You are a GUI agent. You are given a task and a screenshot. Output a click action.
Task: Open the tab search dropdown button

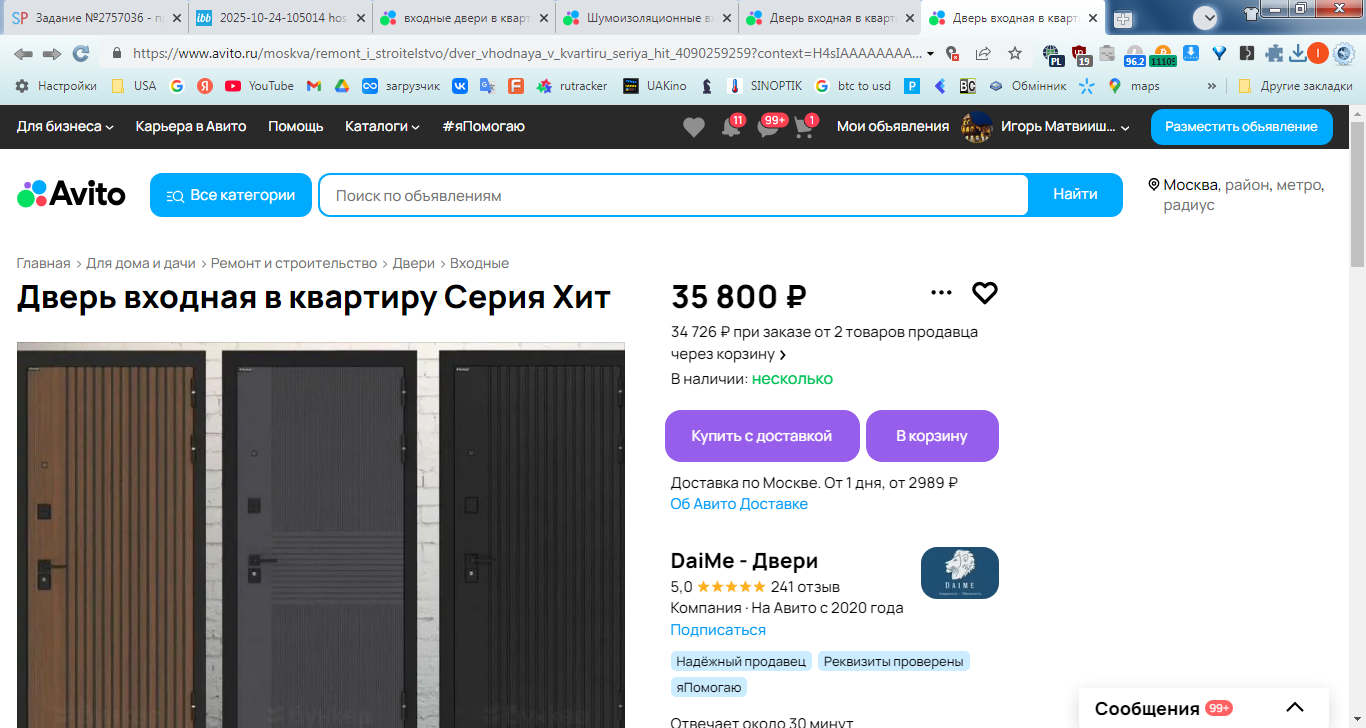[x=1205, y=17]
